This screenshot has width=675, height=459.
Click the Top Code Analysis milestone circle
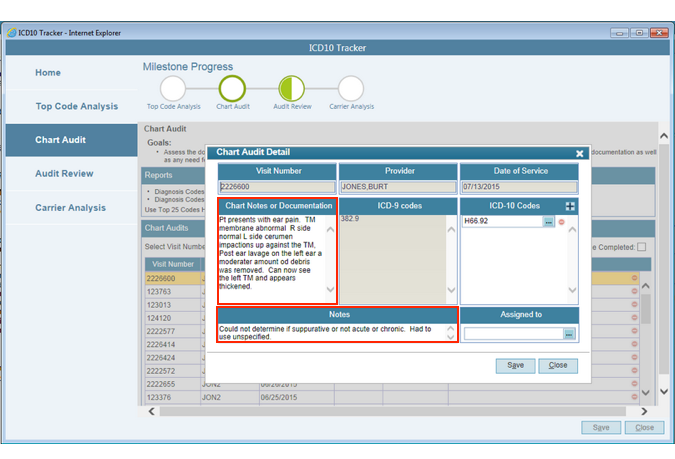[173, 89]
